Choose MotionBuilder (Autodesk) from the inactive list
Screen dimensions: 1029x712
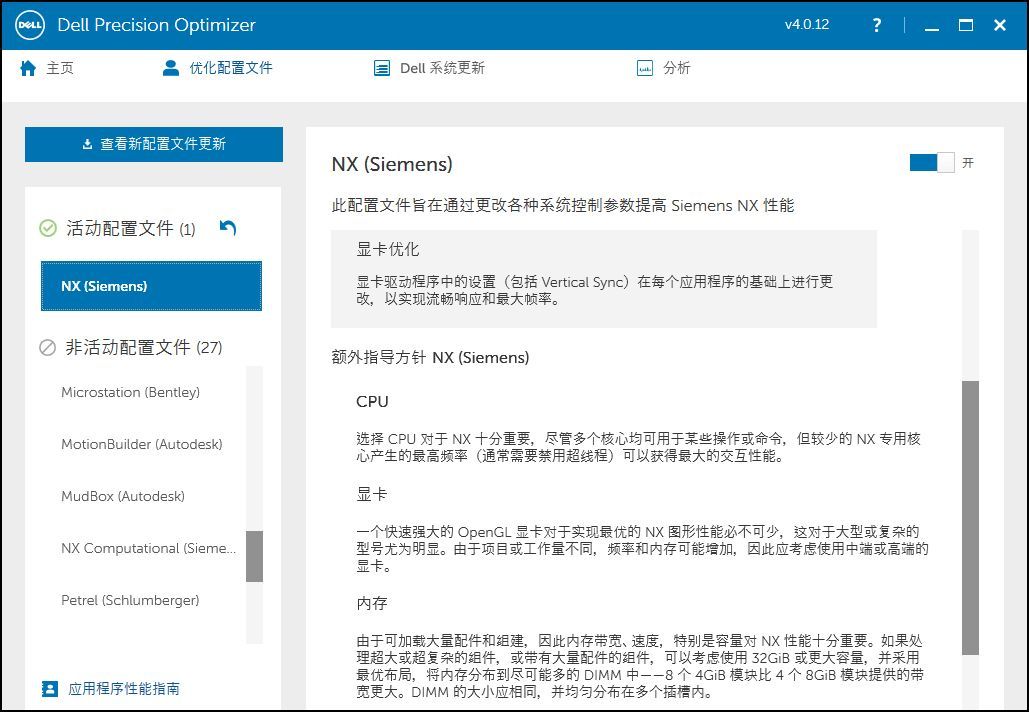(x=141, y=444)
